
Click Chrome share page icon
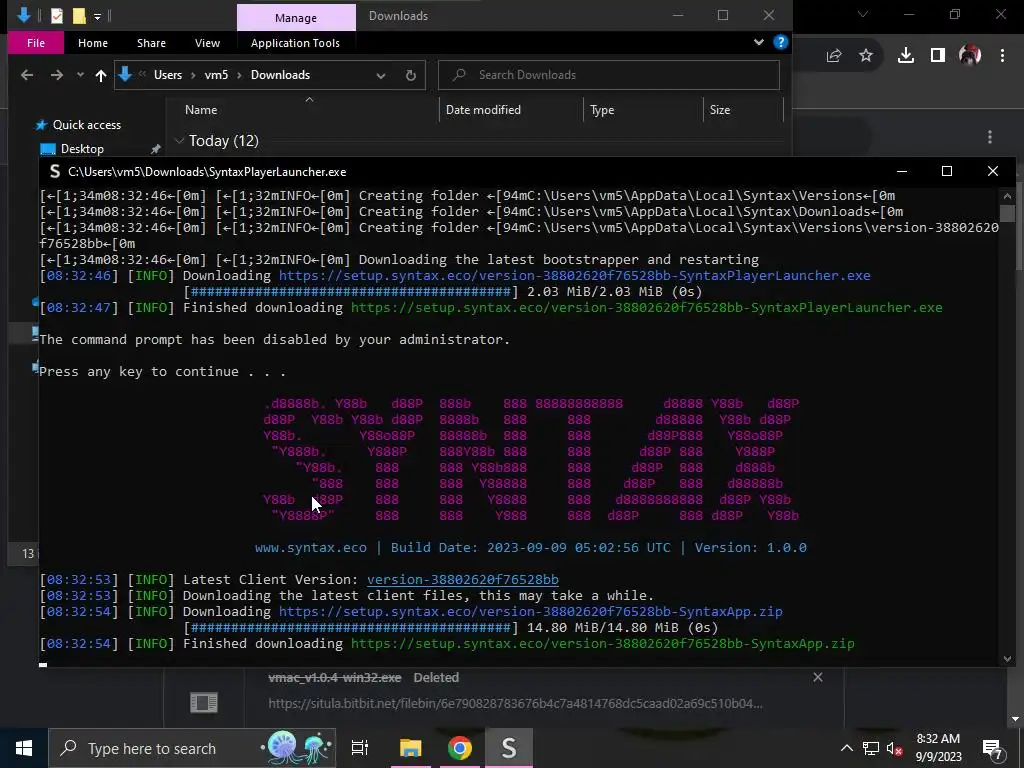pyautogui.click(x=834, y=56)
